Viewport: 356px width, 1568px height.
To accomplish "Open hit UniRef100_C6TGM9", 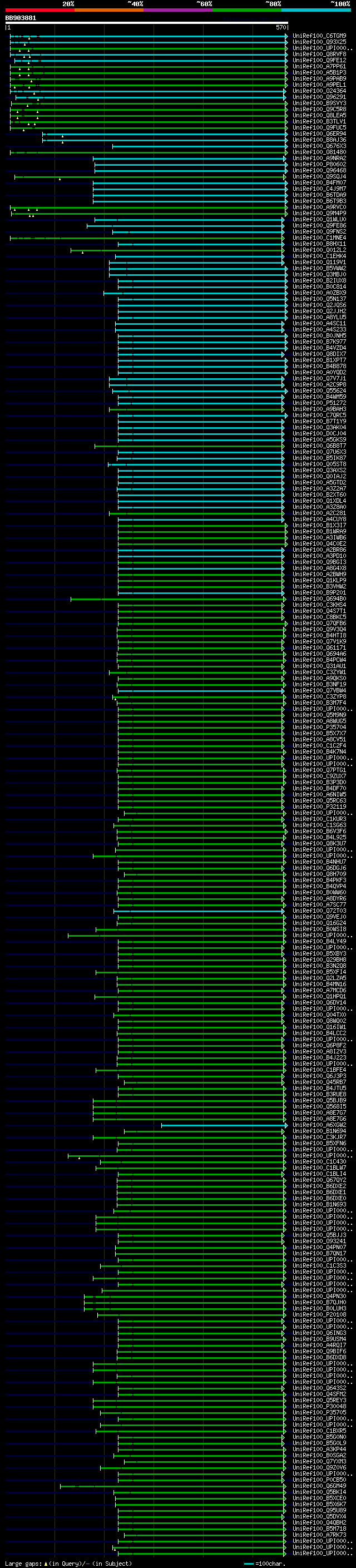I will coord(319,36).
